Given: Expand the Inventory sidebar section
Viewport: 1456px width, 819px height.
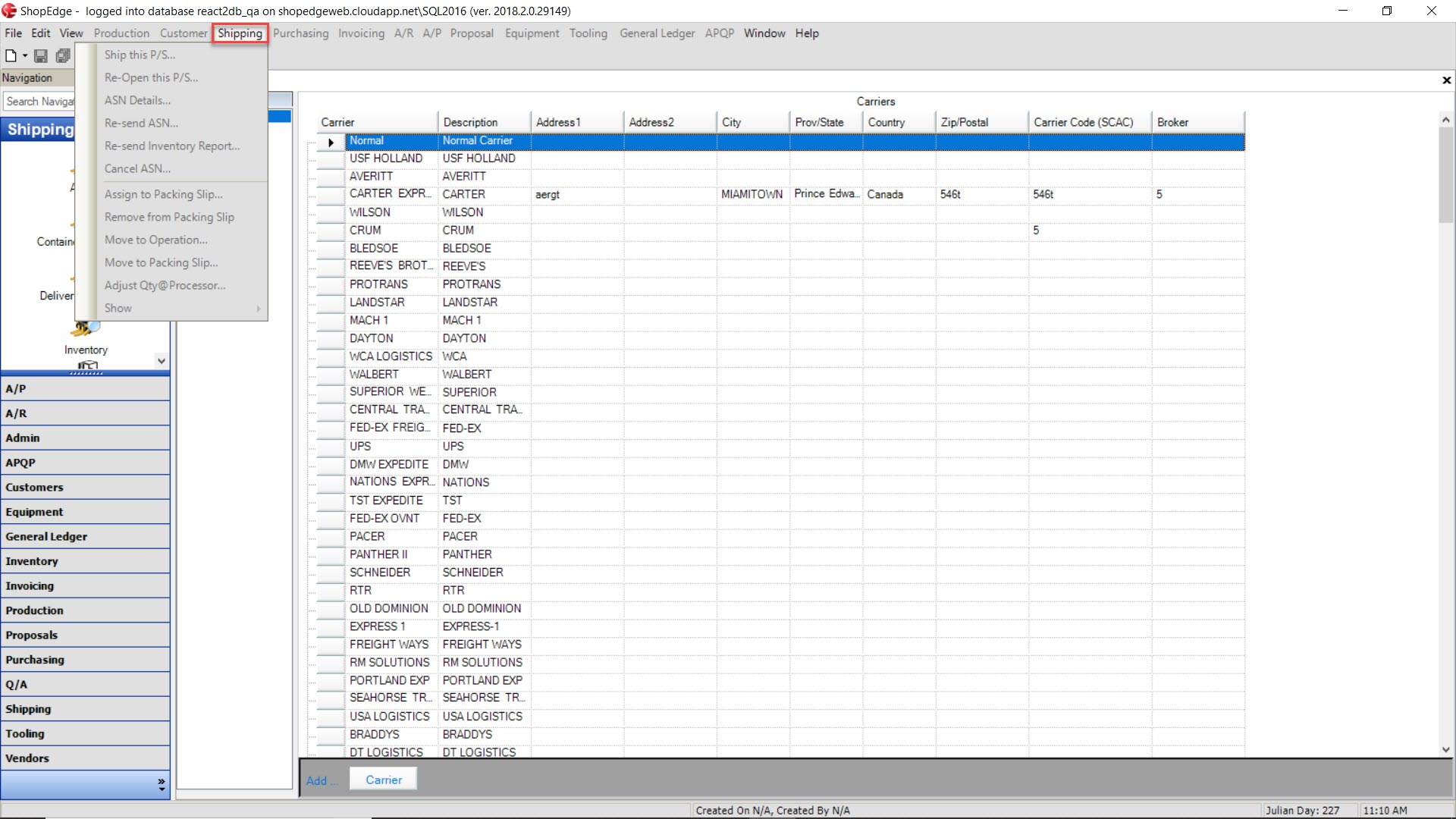Looking at the screenshot, I should [84, 560].
